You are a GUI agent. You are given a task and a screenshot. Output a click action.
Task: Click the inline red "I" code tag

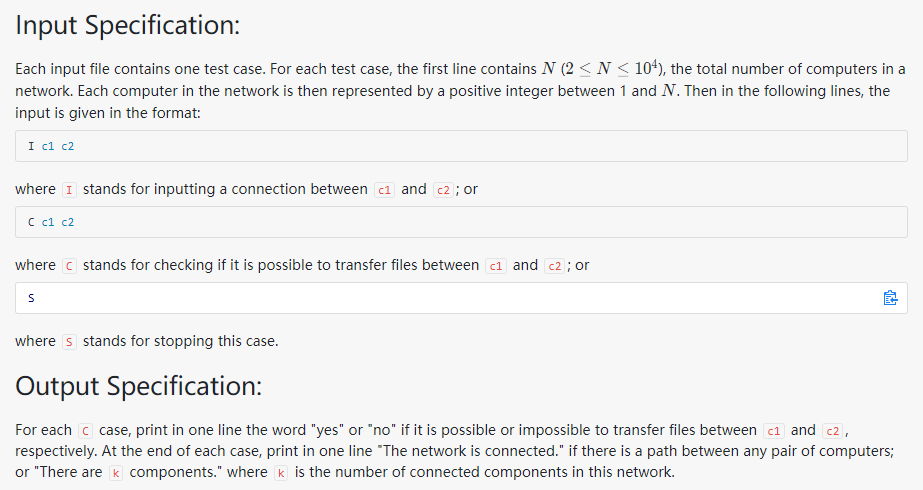pyautogui.click(x=69, y=190)
